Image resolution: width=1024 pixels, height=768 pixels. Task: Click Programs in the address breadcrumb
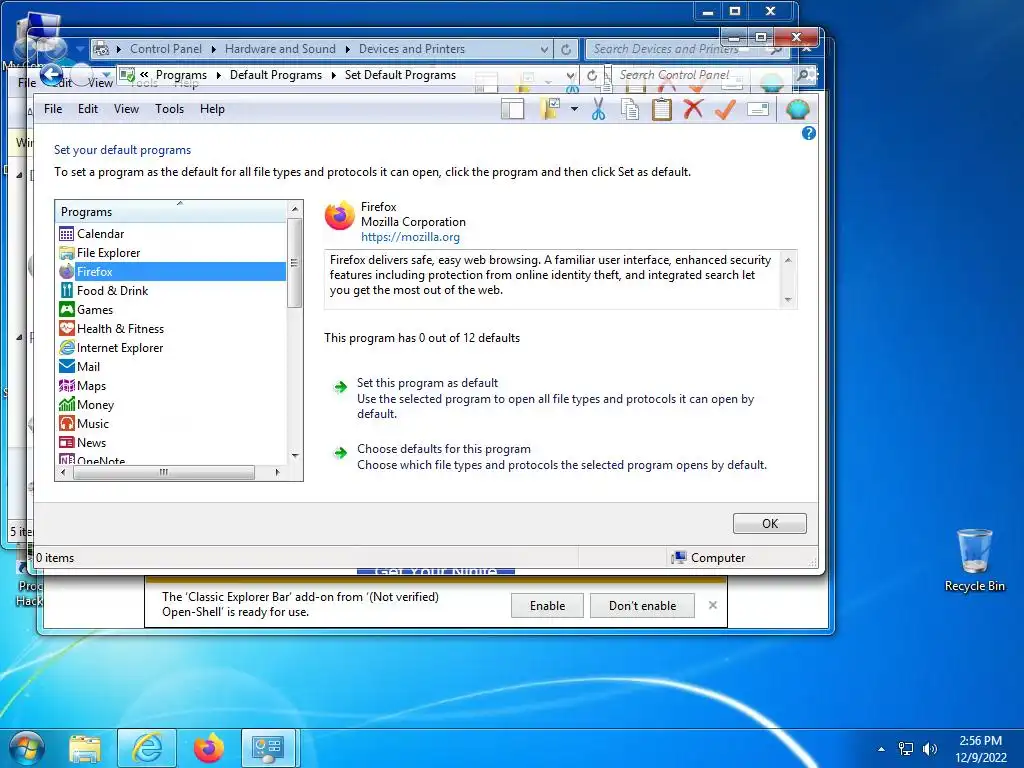click(x=181, y=75)
